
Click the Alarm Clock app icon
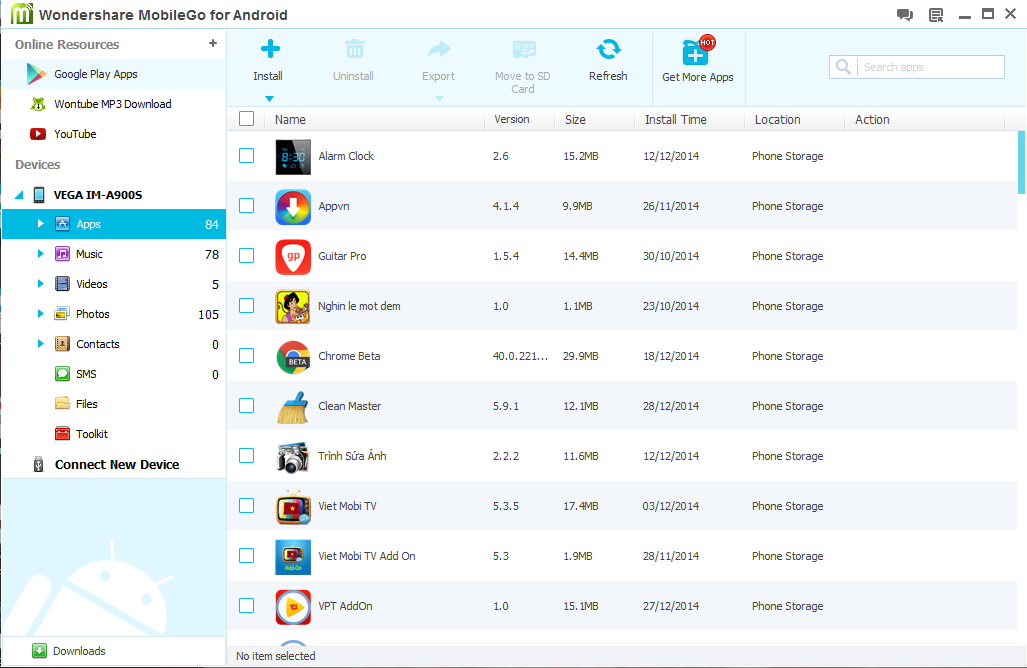coord(293,157)
